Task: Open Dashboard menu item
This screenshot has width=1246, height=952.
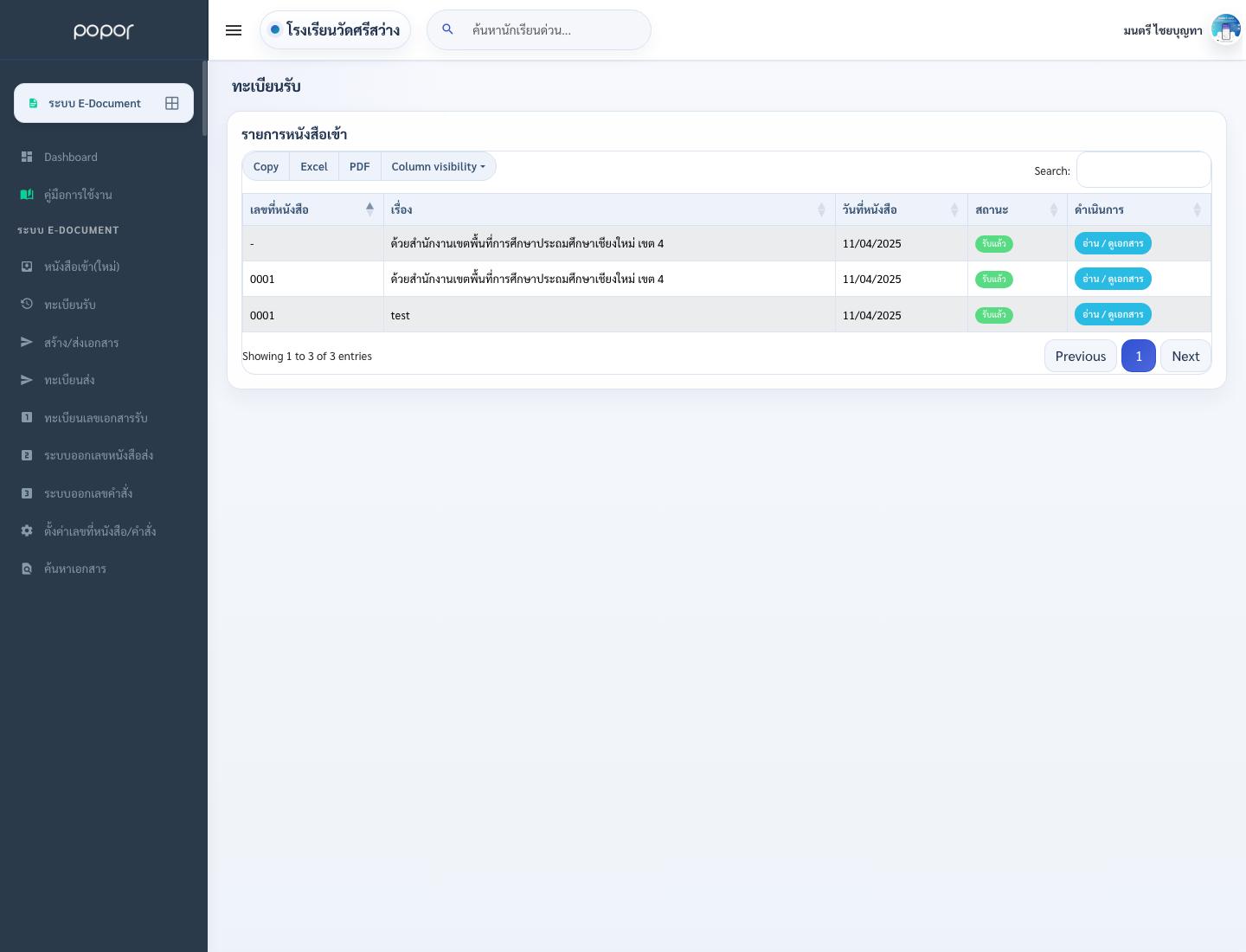Action: click(x=71, y=157)
